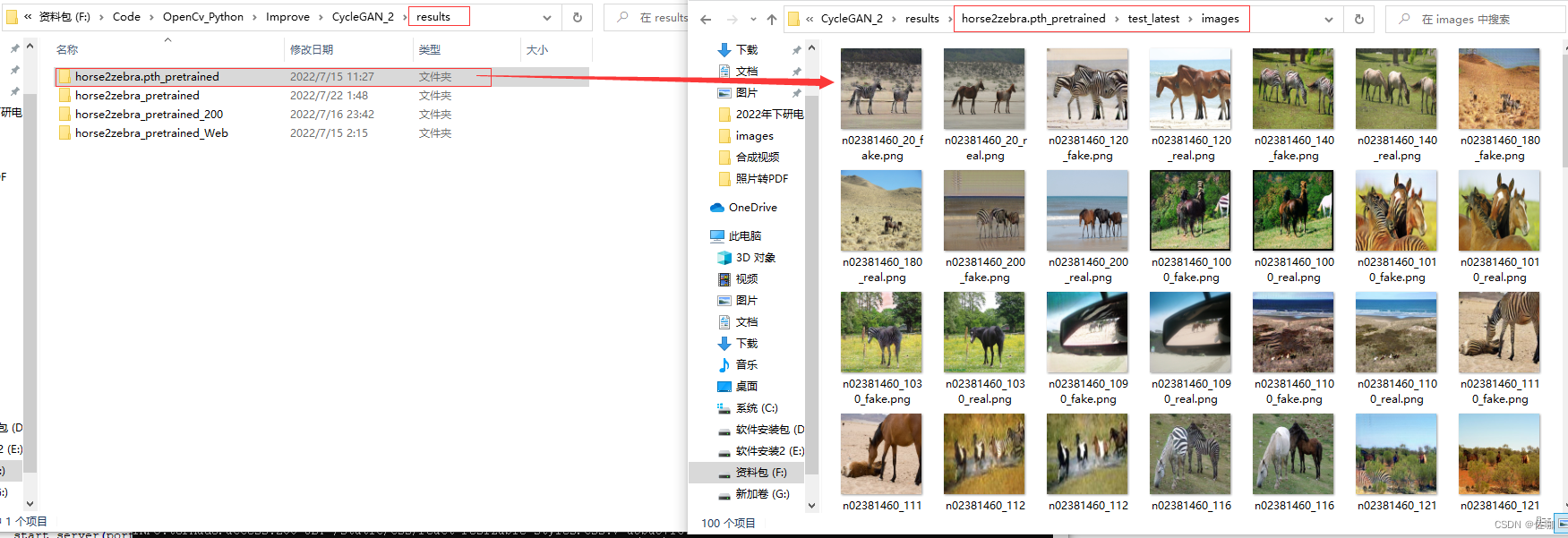The image size is (1568, 538).
Task: Expand left address bar history dropdown
Action: 546,17
